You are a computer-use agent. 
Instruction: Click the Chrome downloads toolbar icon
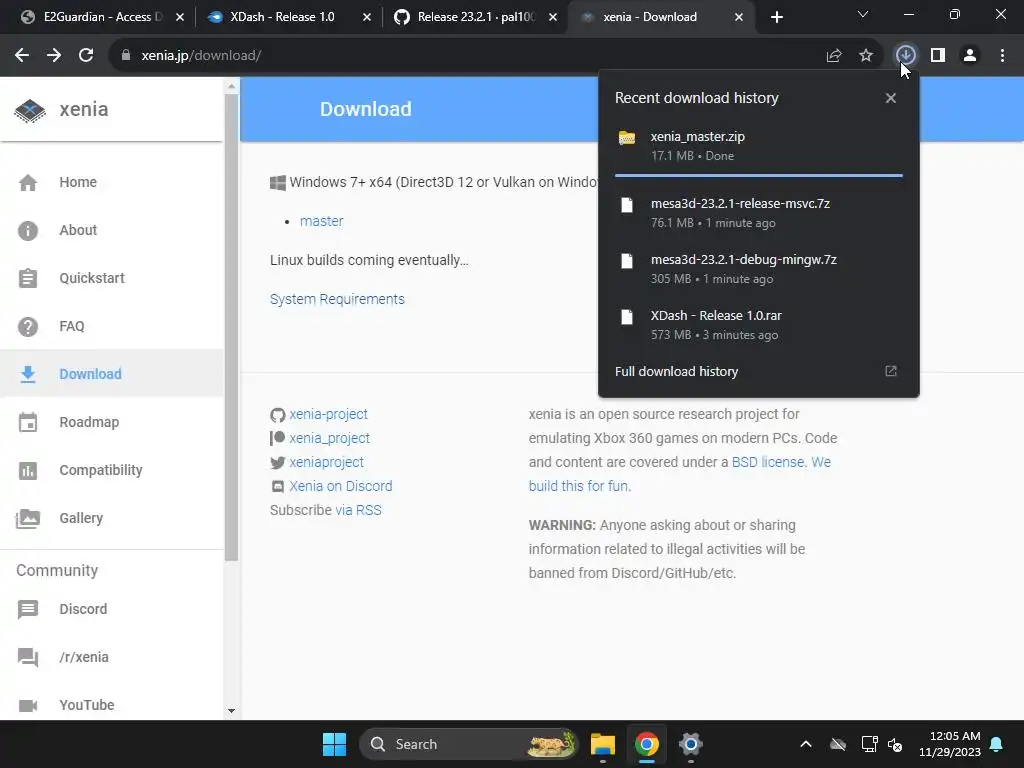tap(905, 56)
